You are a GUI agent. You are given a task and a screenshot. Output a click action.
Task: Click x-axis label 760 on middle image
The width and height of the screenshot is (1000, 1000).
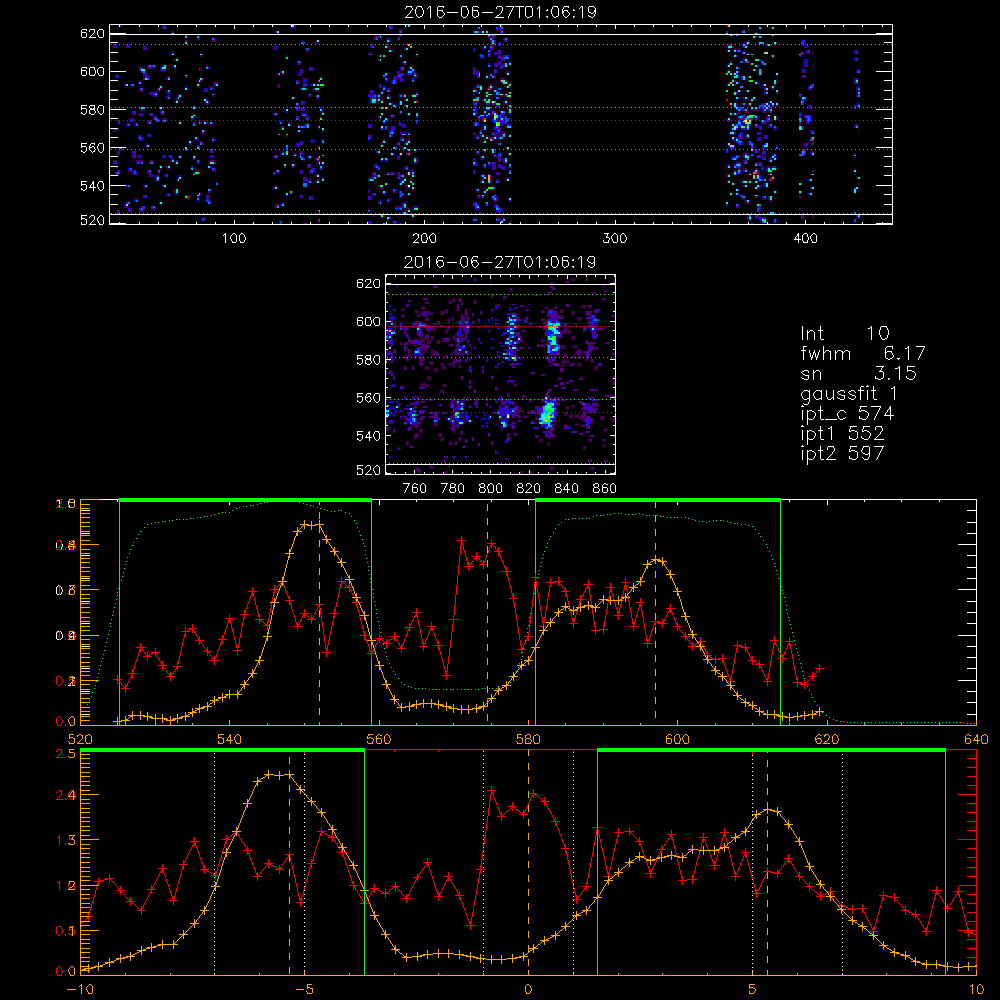(x=415, y=489)
